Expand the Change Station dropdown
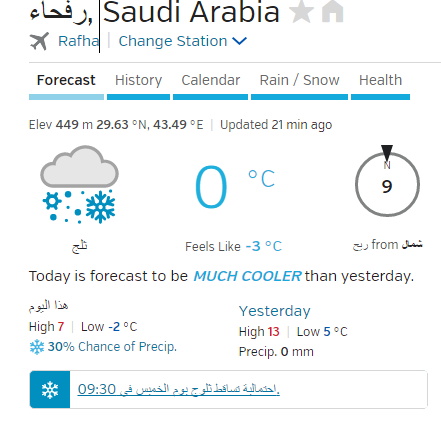441x435 pixels. pos(183,41)
